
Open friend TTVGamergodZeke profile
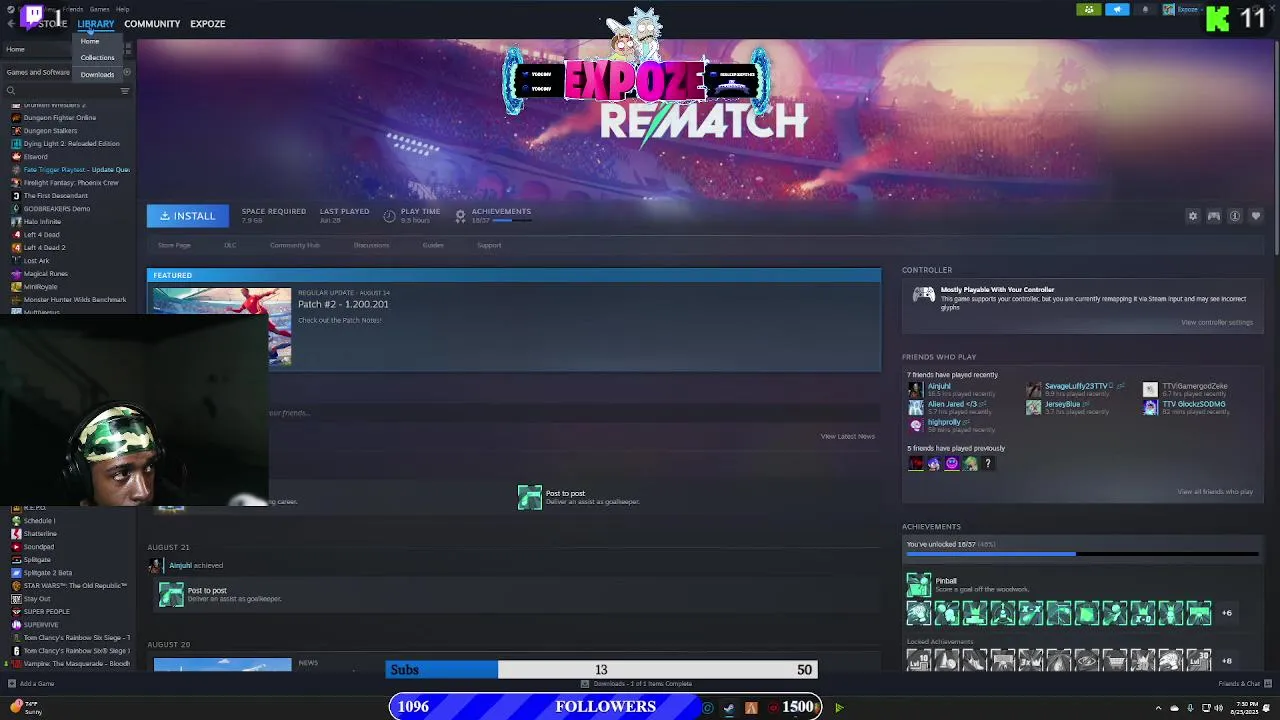click(x=1194, y=386)
